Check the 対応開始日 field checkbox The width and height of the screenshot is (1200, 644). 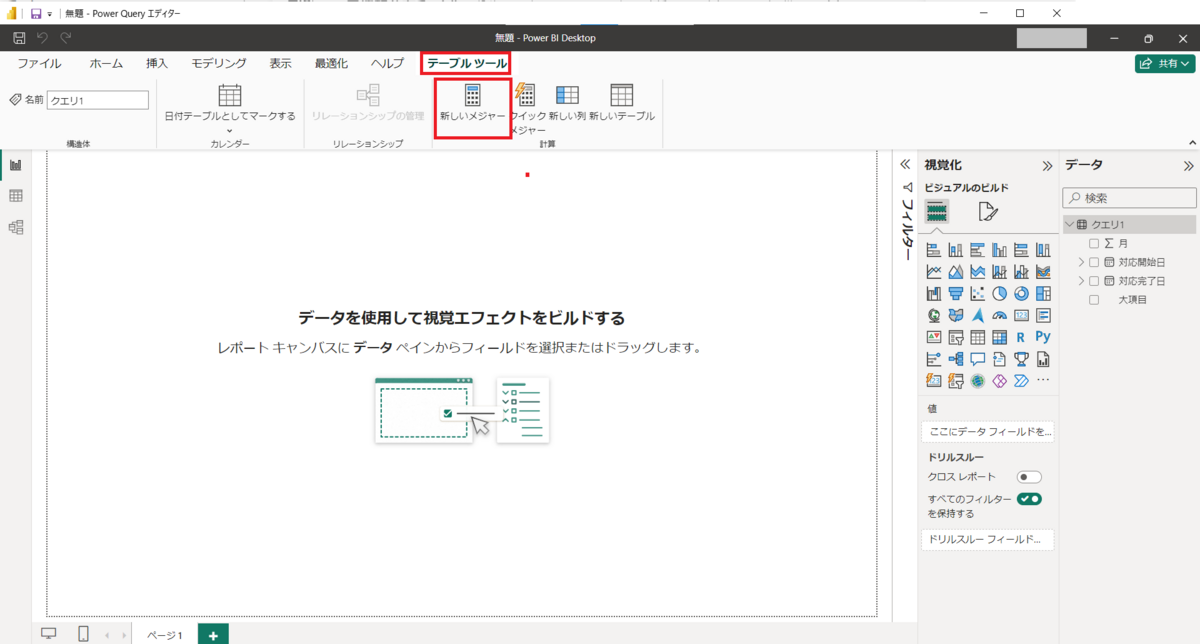[x=1094, y=262]
